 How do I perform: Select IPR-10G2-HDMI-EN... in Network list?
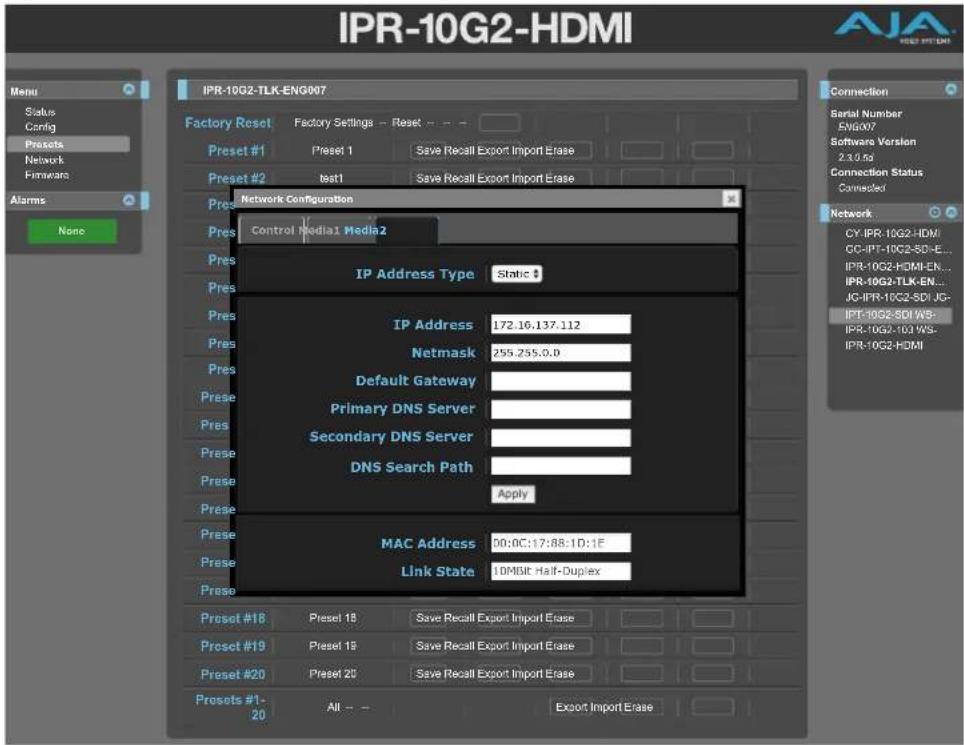pos(898,267)
